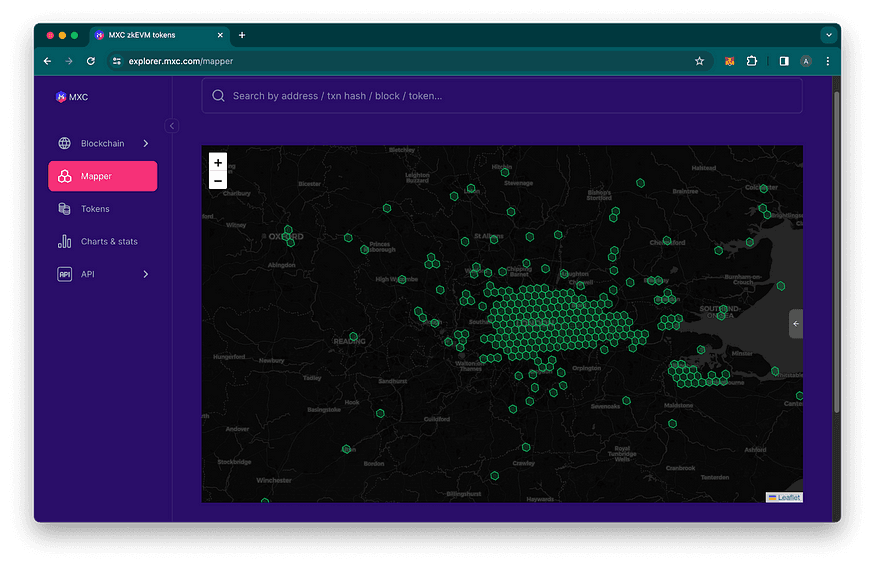Click the search magnifier icon
Viewport: 875px width, 567px height.
tap(218, 96)
